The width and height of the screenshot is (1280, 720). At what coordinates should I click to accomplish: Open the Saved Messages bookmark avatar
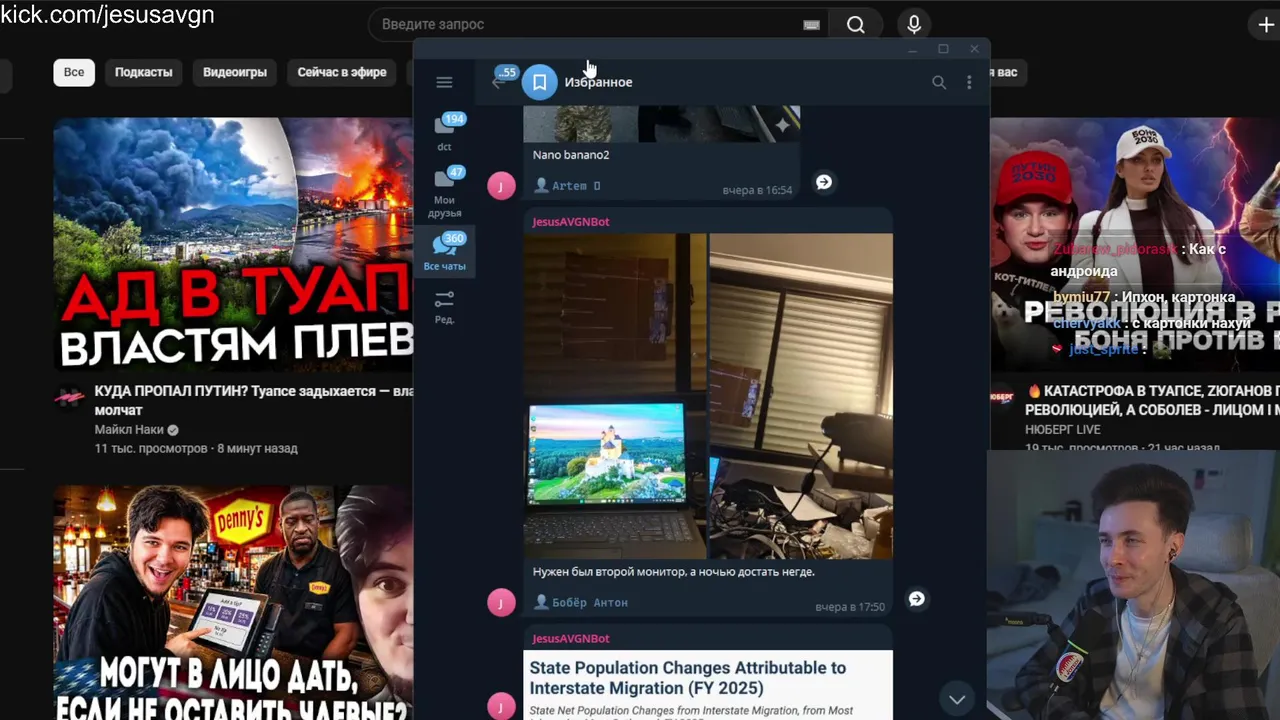[x=539, y=82]
